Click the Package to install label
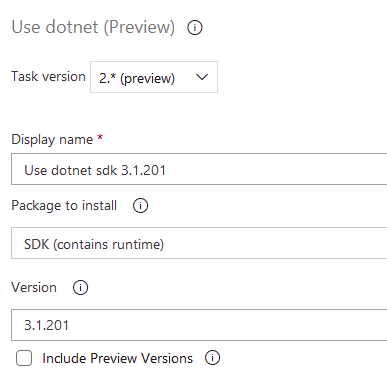This screenshot has height=378, width=387. pyautogui.click(x=64, y=205)
